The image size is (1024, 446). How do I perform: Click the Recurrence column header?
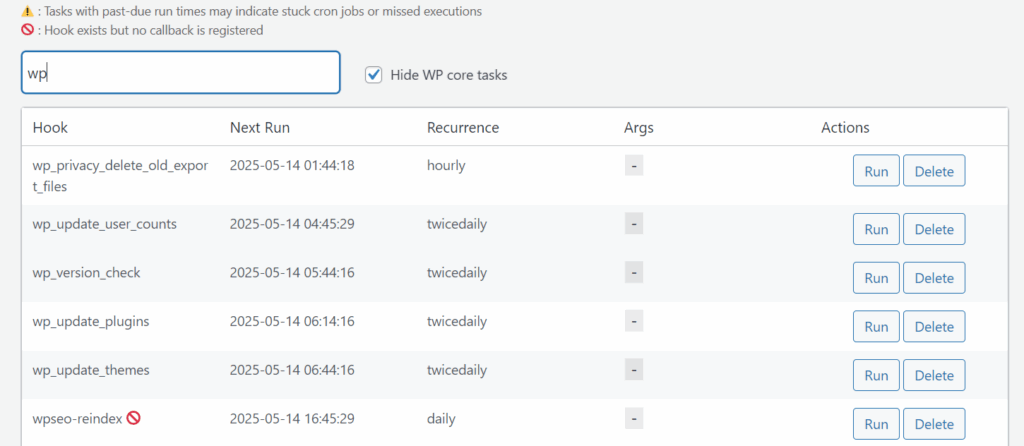pos(462,128)
